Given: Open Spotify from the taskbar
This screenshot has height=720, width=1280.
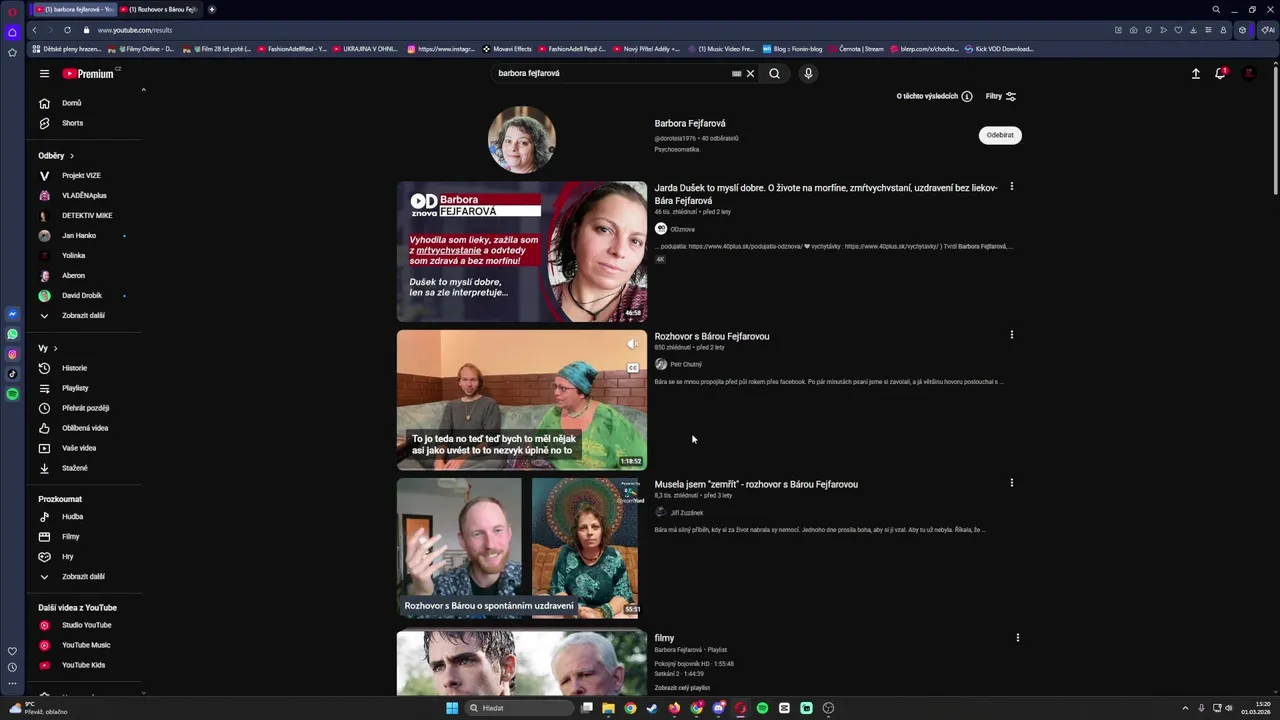Looking at the screenshot, I should coord(762,708).
